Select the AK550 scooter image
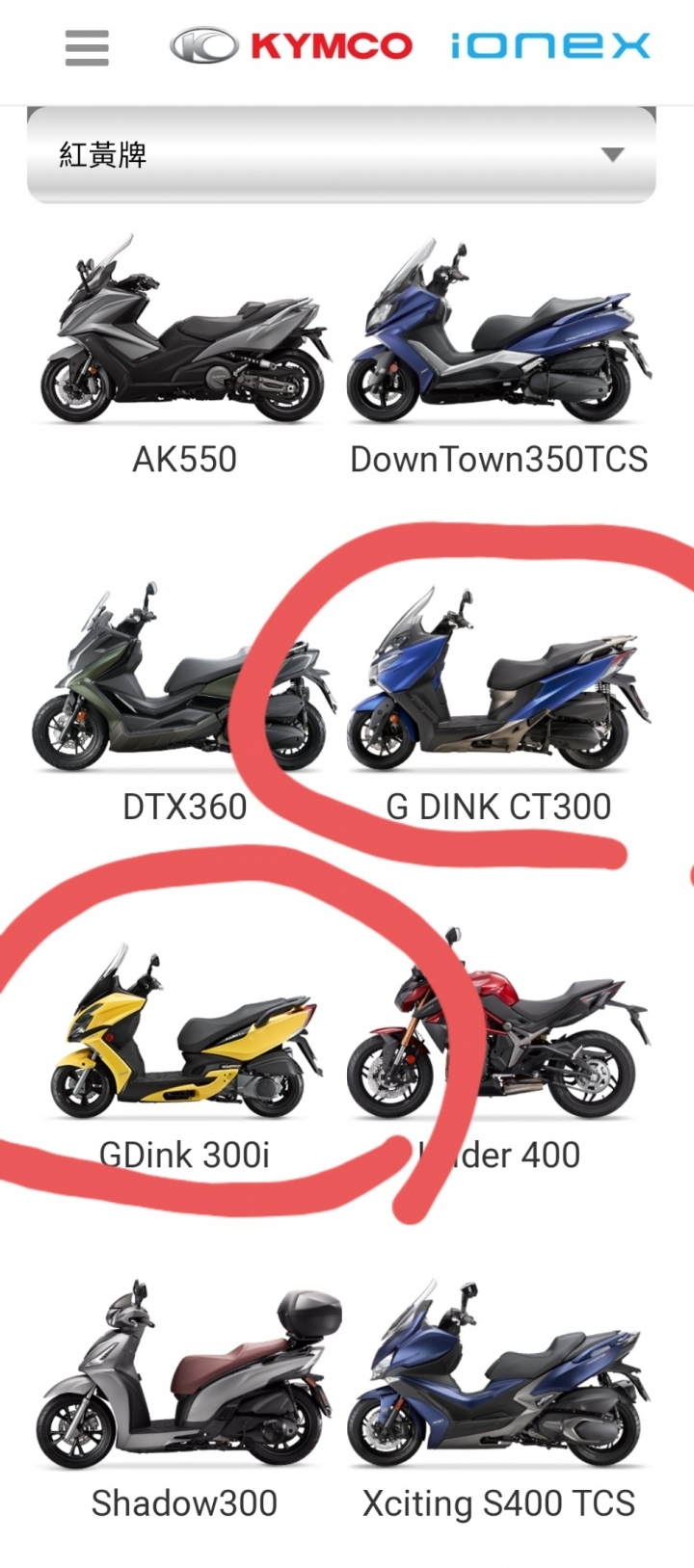This screenshot has width=694, height=1568. (184, 329)
